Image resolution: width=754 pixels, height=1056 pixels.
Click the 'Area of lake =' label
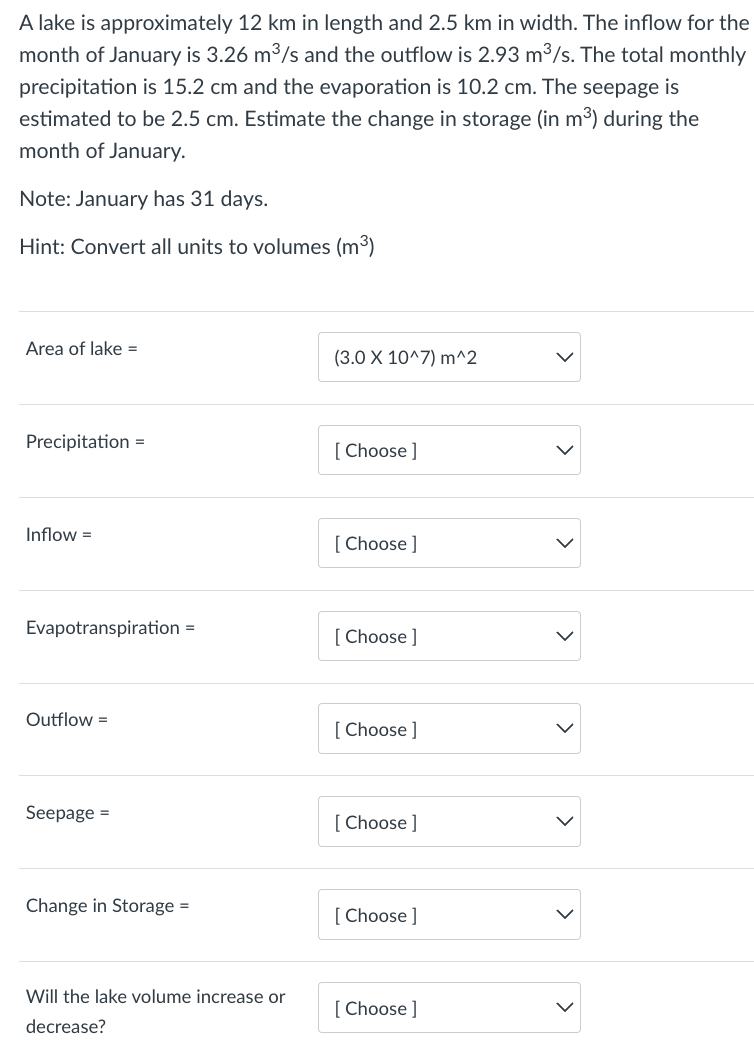(x=81, y=348)
